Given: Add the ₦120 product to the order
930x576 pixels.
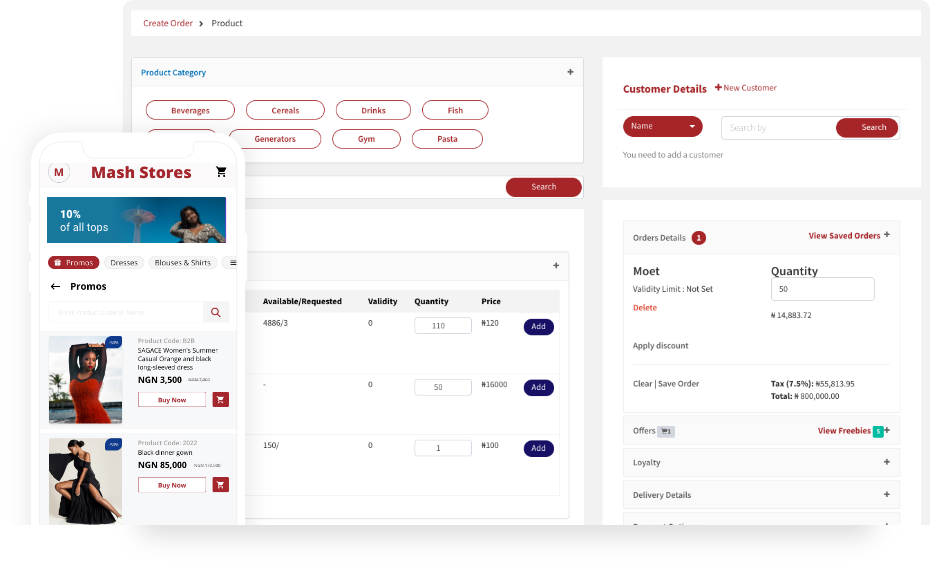Looking at the screenshot, I should tap(539, 327).
